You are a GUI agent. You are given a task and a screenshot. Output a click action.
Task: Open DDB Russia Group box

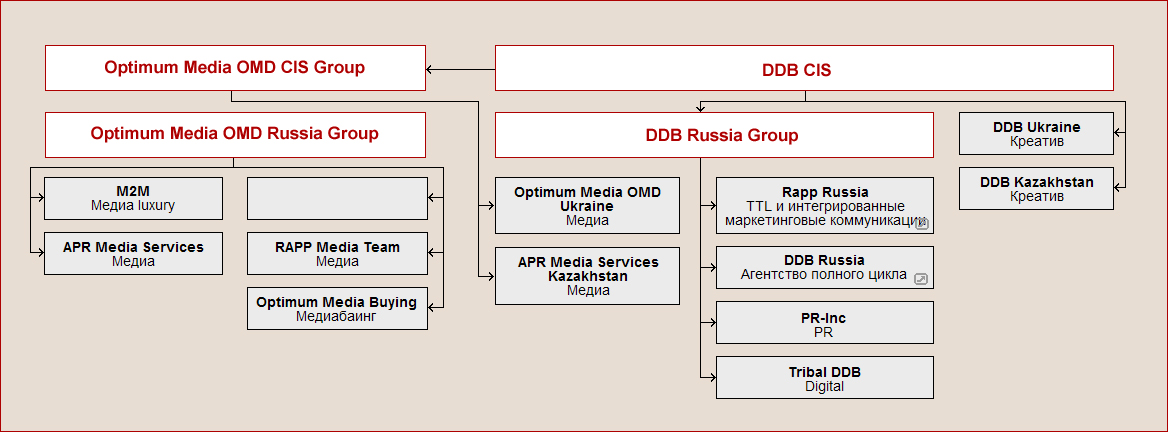tap(714, 135)
